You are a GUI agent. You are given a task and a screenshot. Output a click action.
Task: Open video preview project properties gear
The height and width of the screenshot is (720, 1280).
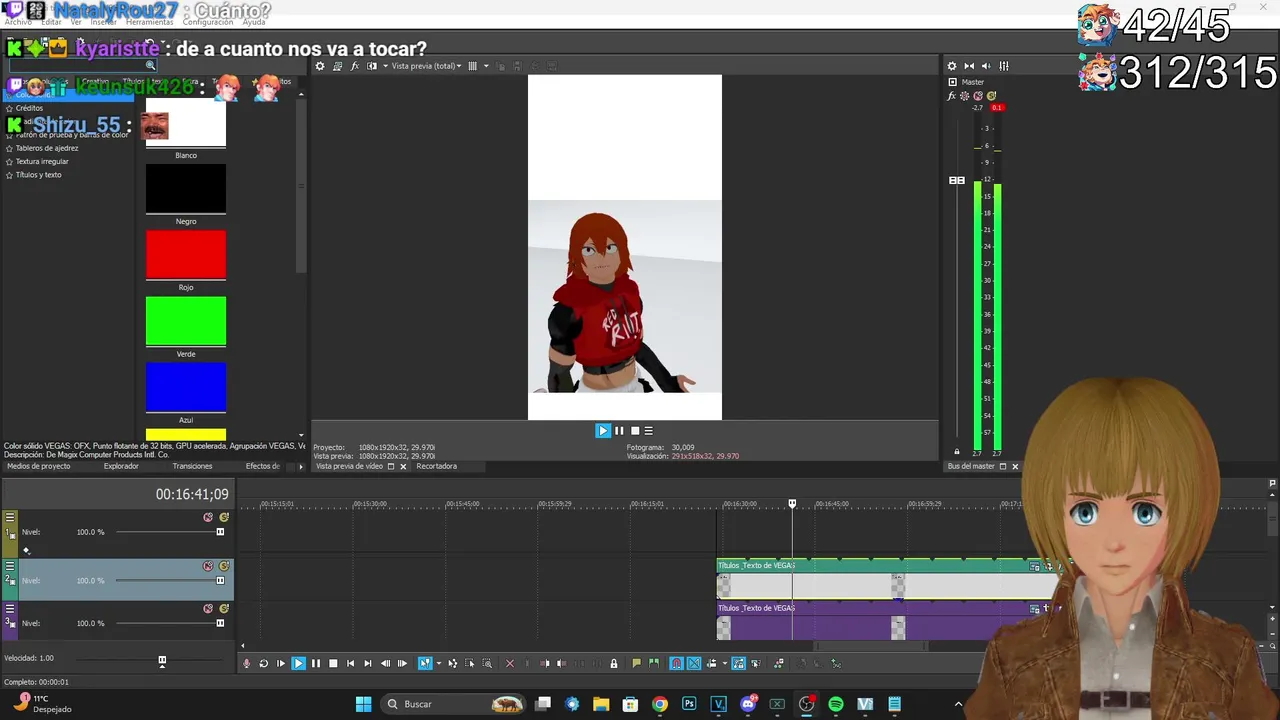click(x=320, y=66)
